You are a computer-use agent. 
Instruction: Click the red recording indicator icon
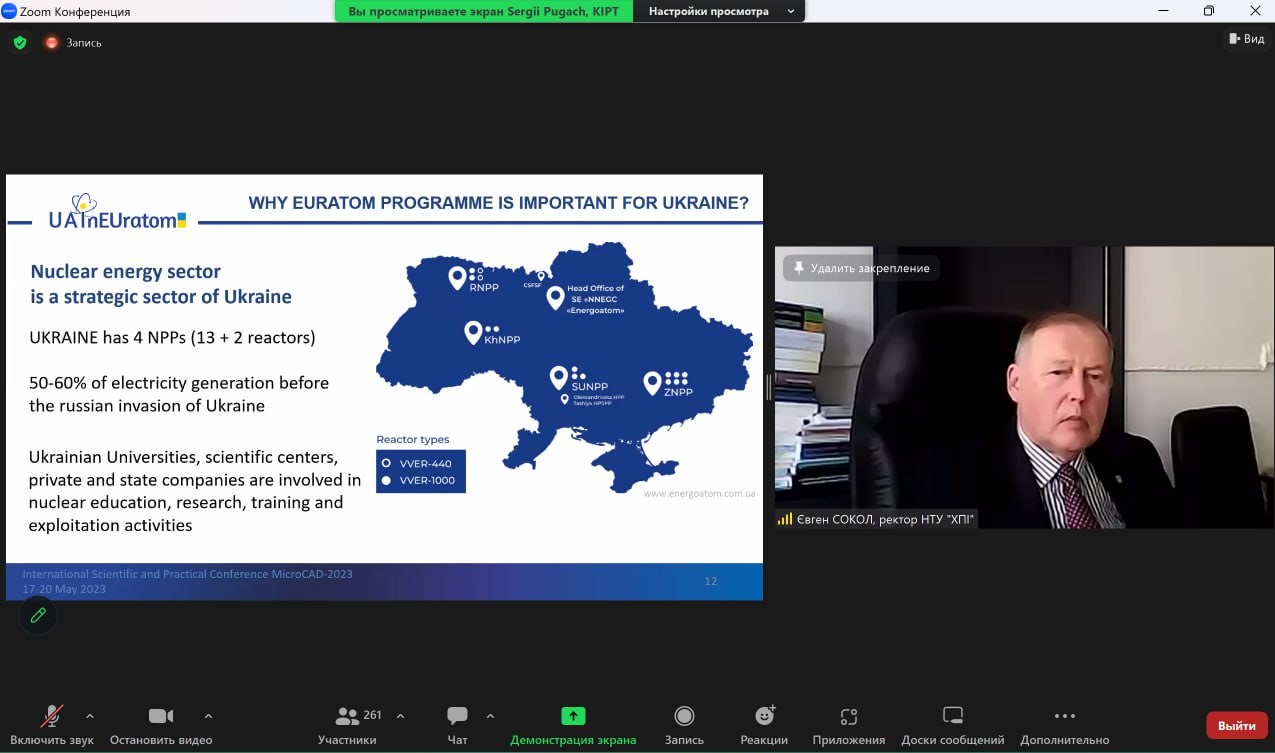coord(52,43)
